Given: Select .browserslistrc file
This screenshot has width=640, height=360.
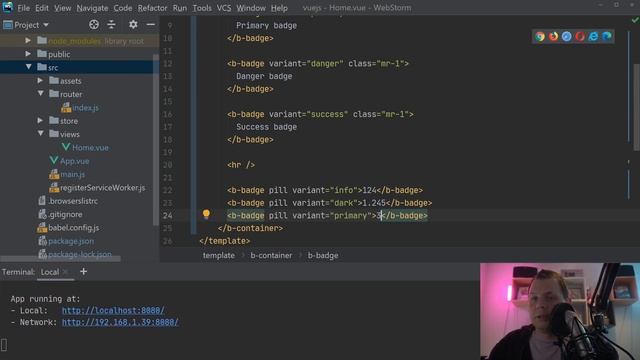Looking at the screenshot, I should pos(73,201).
